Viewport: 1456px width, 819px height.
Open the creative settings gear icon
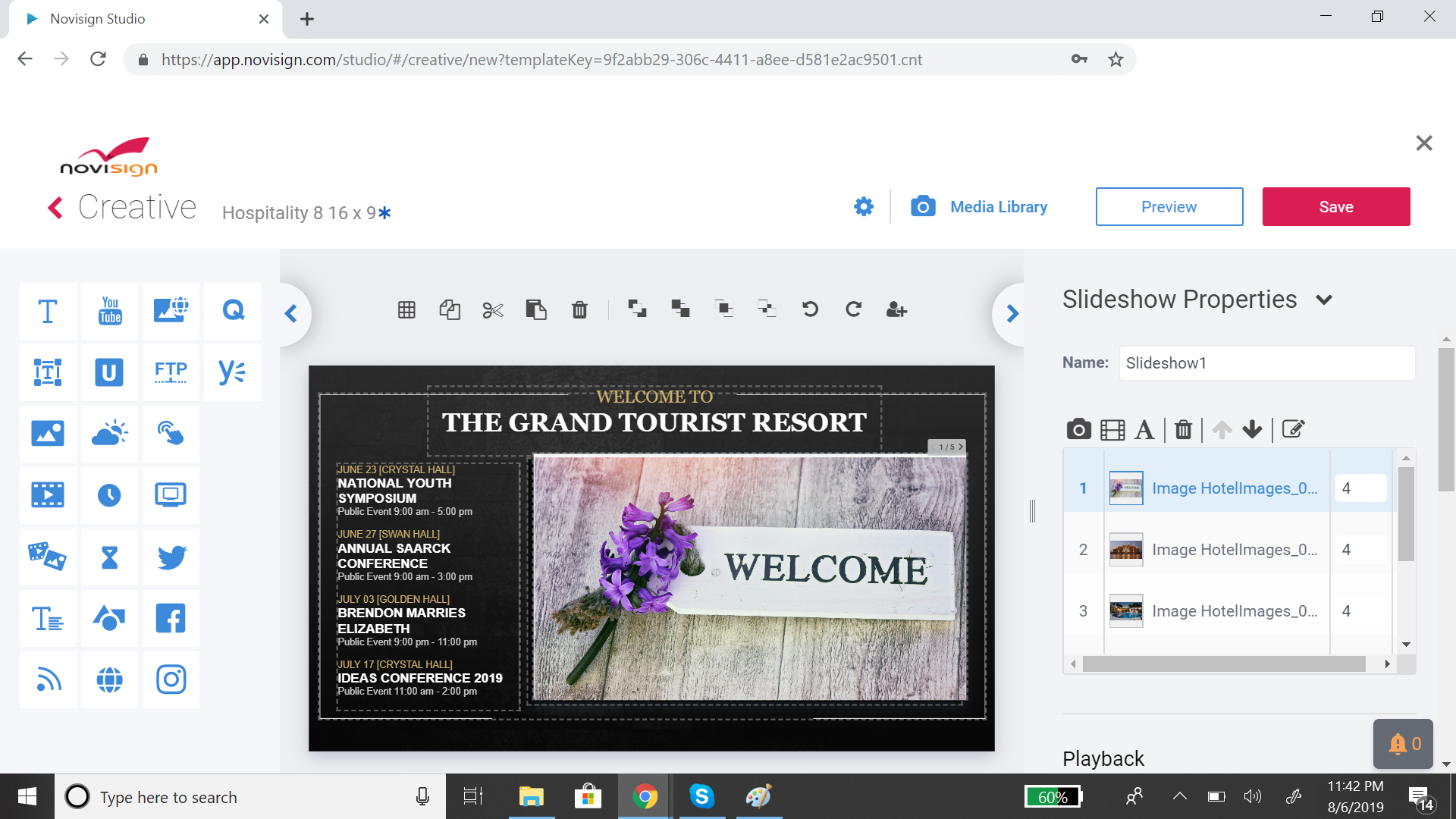tap(863, 206)
